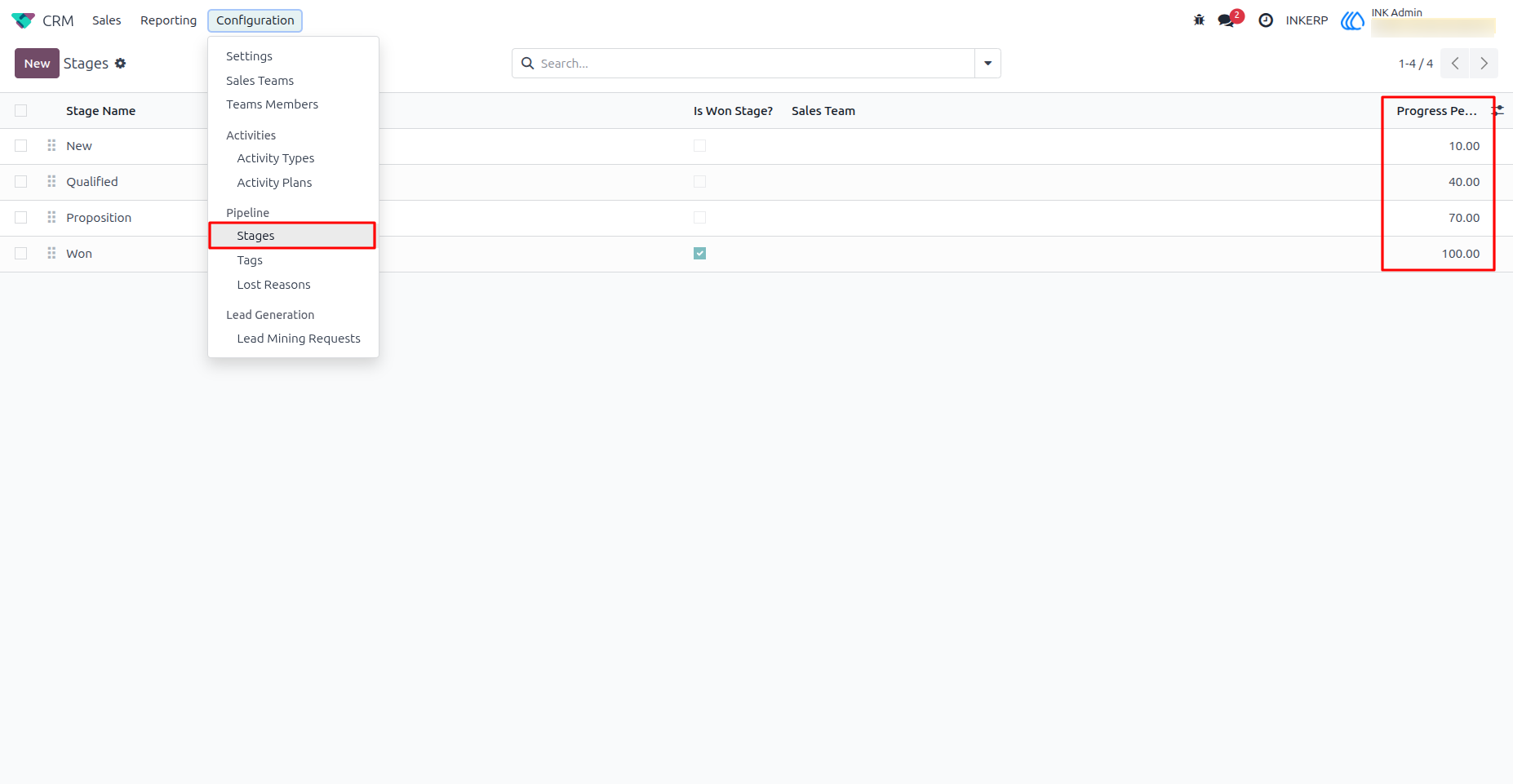Click the INK Admin user avatar logo
The height and width of the screenshot is (784, 1513).
click(1352, 20)
